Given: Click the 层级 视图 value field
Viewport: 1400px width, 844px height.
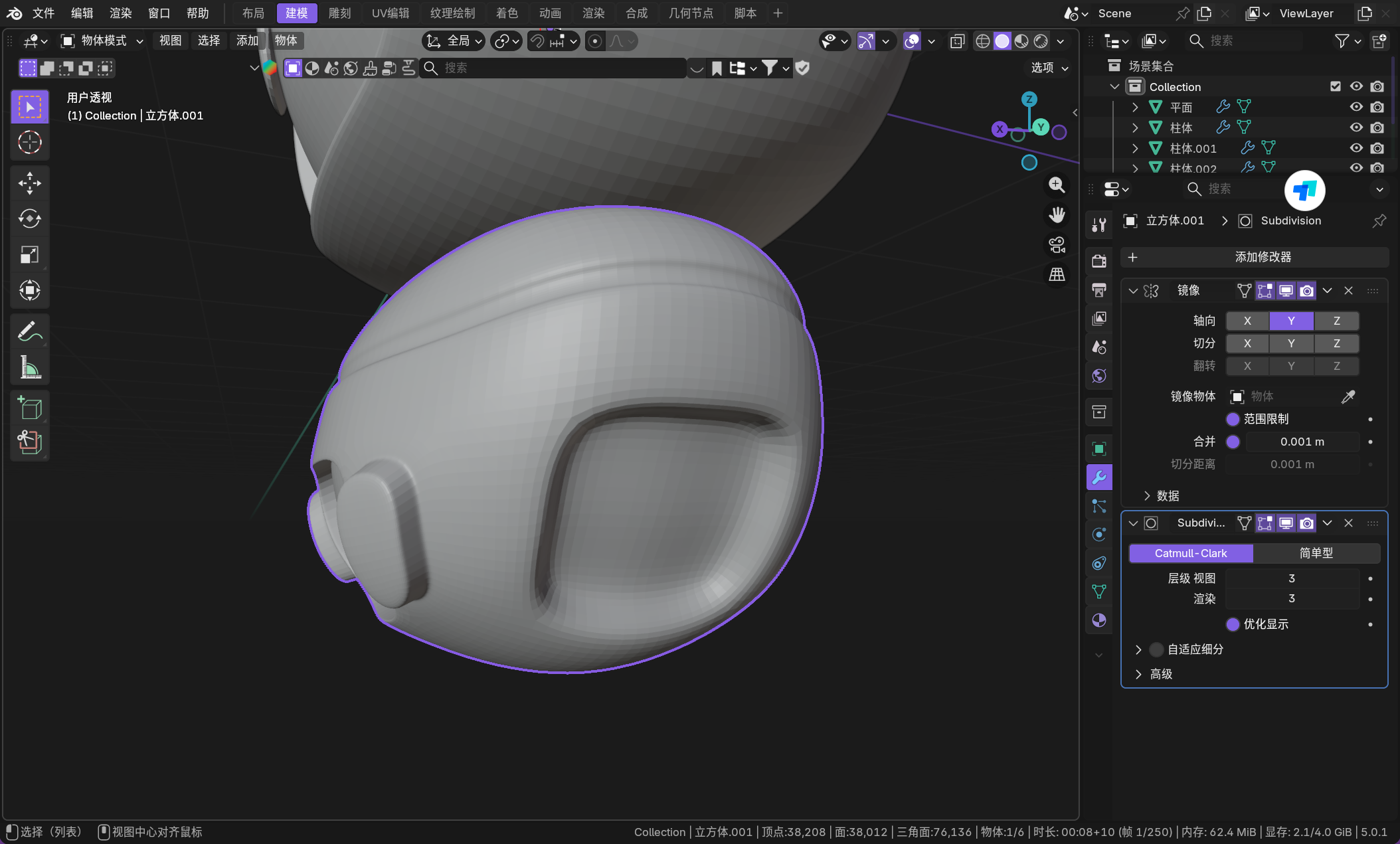Looking at the screenshot, I should tap(1291, 578).
